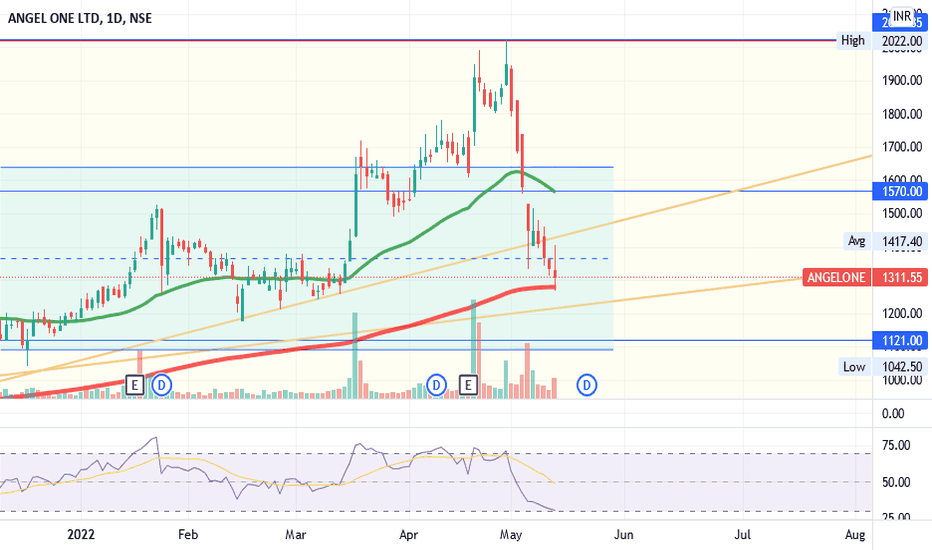Click the 1311.55 last price label
932x550 pixels.
tap(900, 277)
